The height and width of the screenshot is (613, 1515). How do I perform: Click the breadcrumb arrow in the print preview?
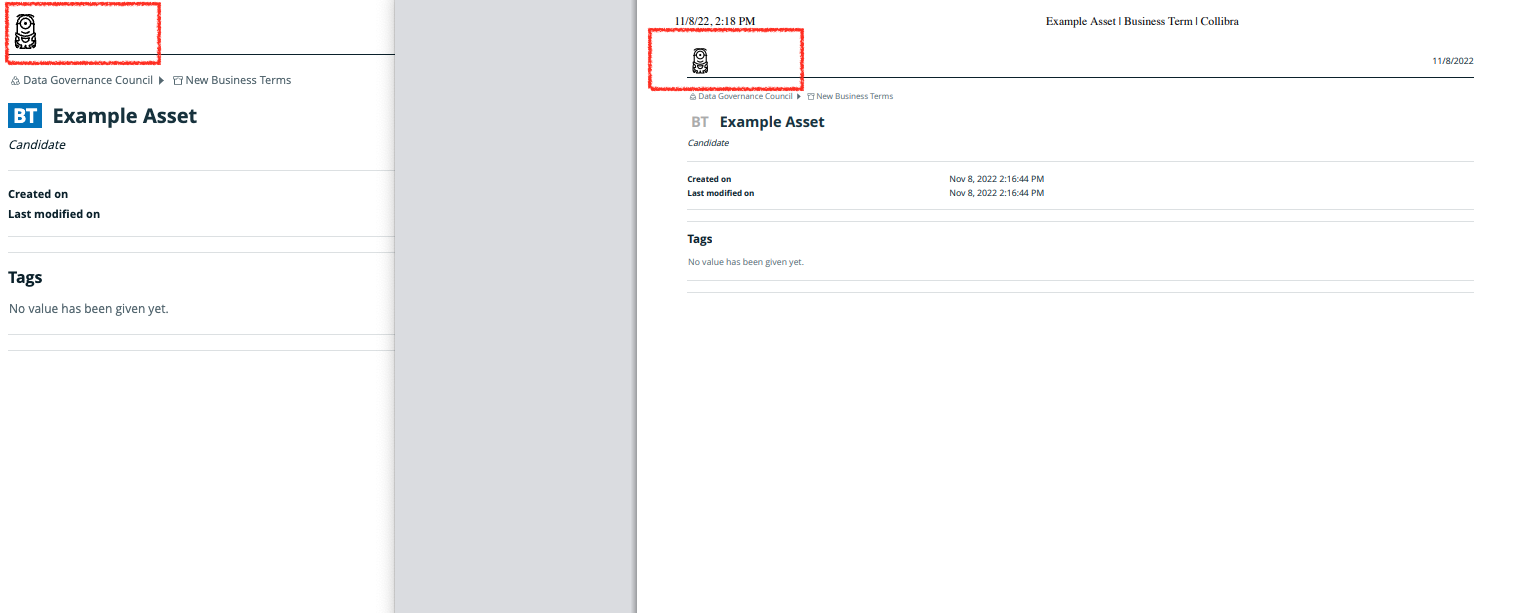(x=799, y=97)
